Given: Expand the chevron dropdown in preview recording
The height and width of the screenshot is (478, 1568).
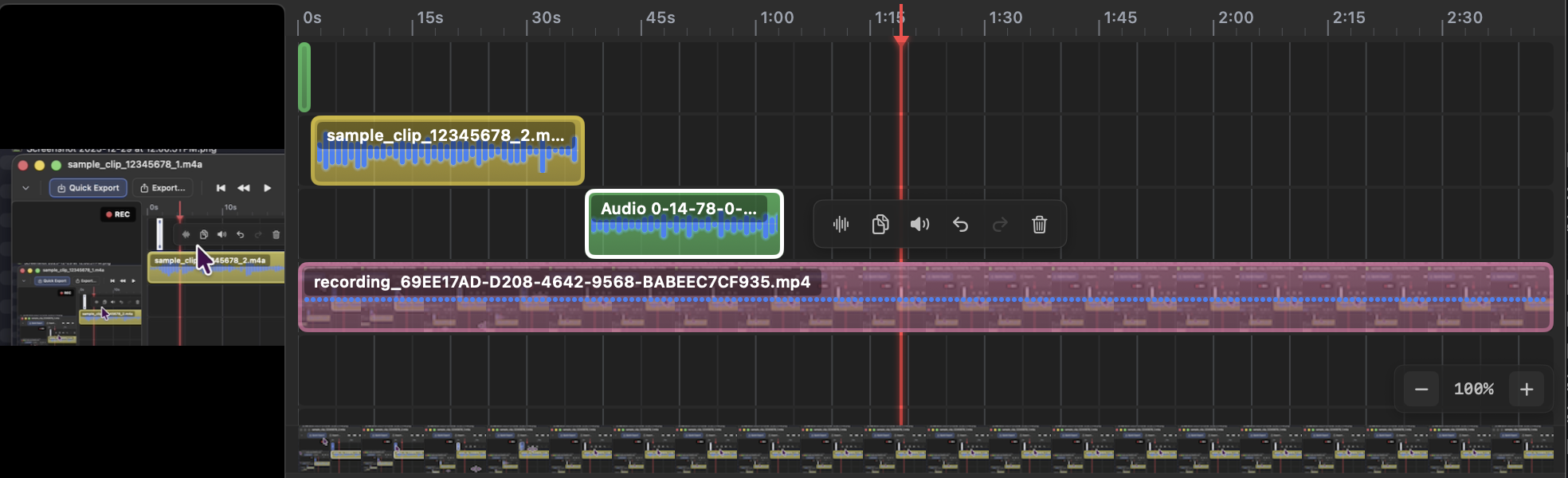Looking at the screenshot, I should tap(25, 188).
